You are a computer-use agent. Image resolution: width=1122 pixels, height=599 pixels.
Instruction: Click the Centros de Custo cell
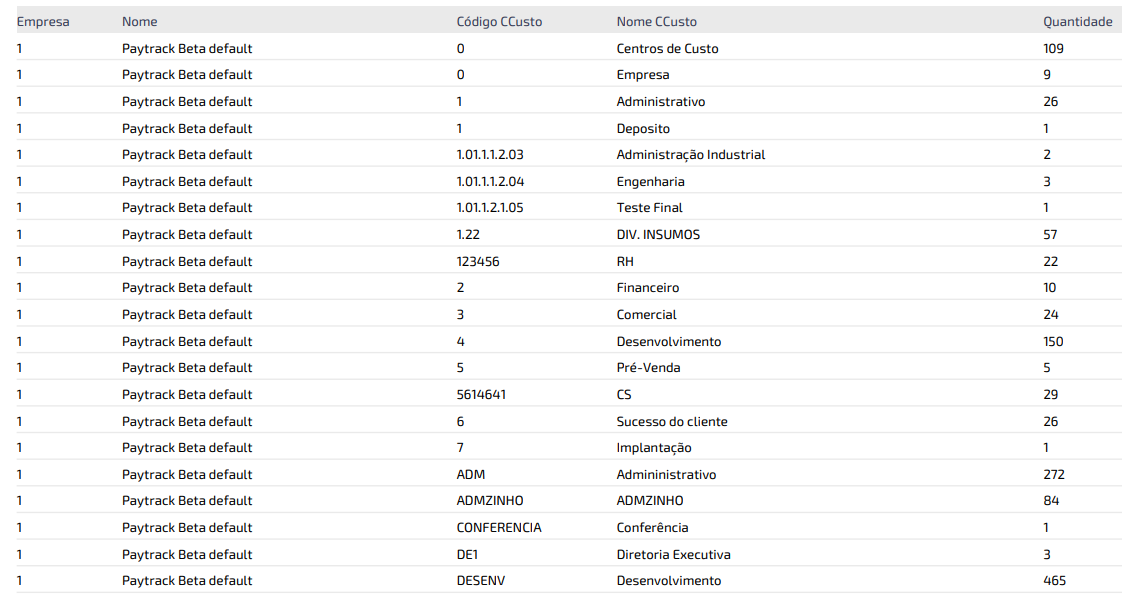667,48
